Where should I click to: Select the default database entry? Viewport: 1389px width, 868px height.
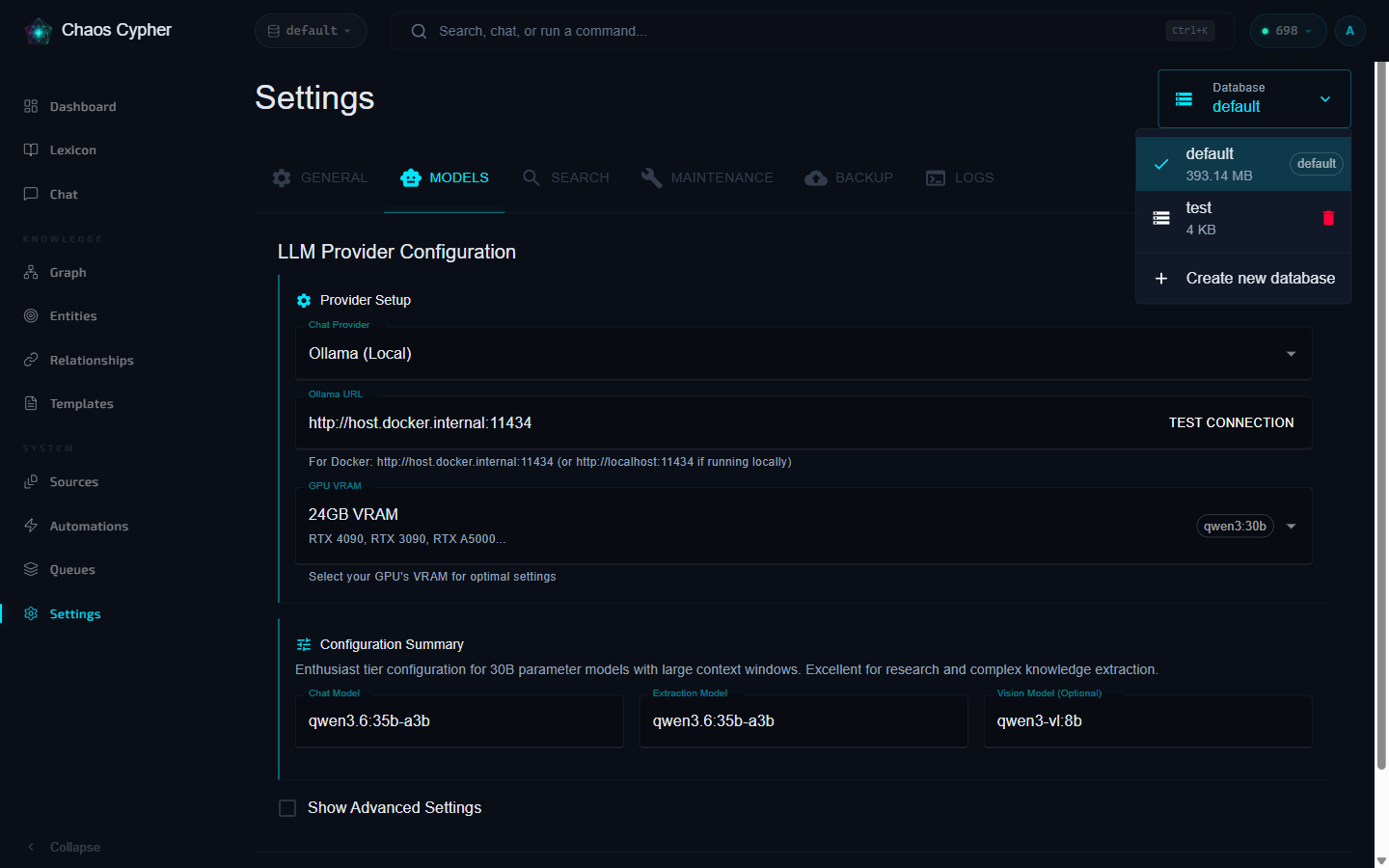(x=1243, y=164)
